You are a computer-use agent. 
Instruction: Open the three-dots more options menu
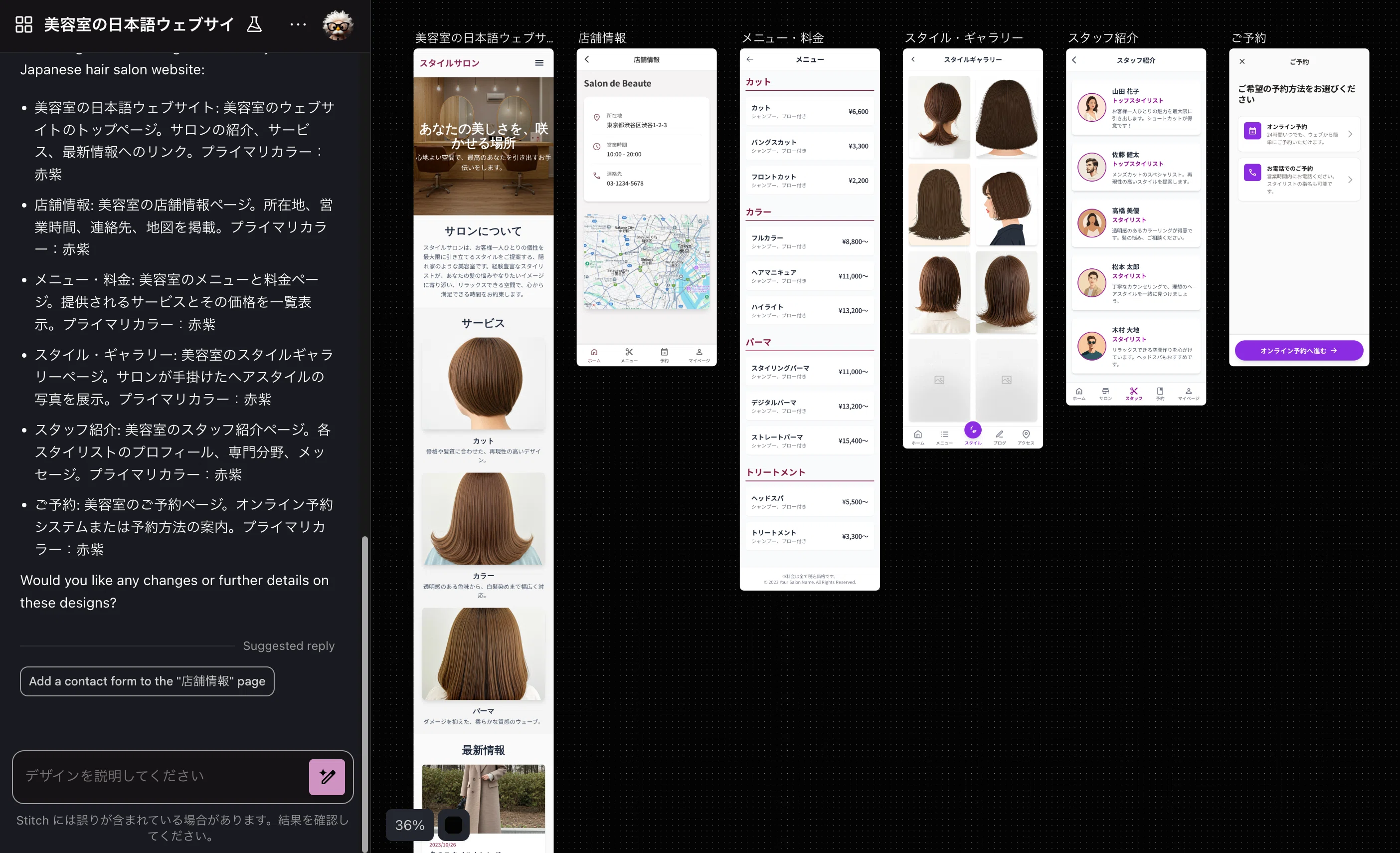pyautogui.click(x=298, y=24)
